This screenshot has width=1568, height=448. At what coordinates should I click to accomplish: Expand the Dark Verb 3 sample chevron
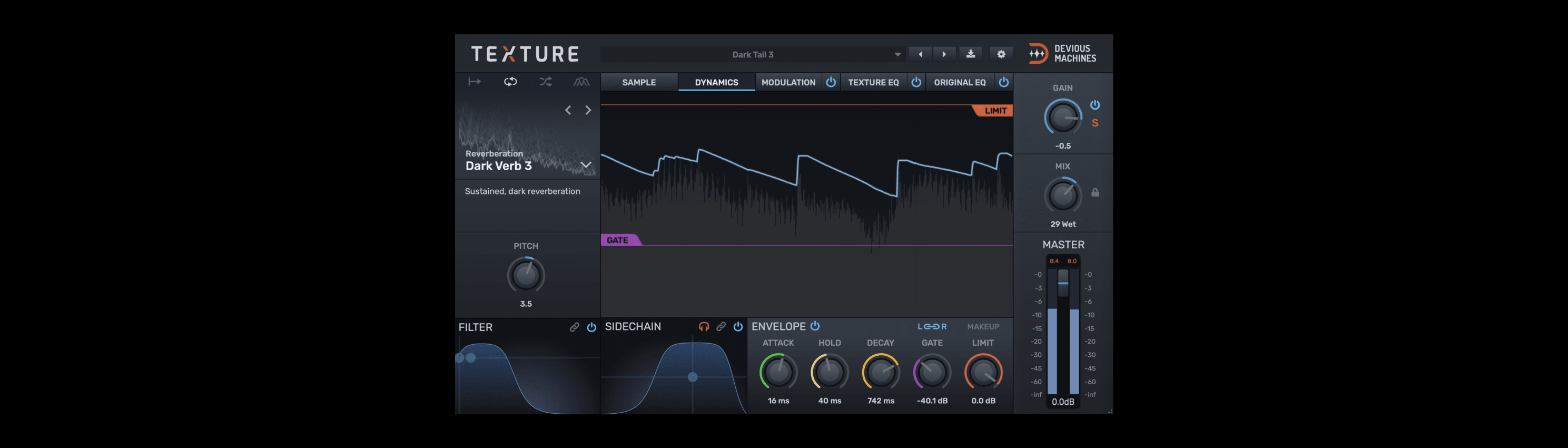586,165
